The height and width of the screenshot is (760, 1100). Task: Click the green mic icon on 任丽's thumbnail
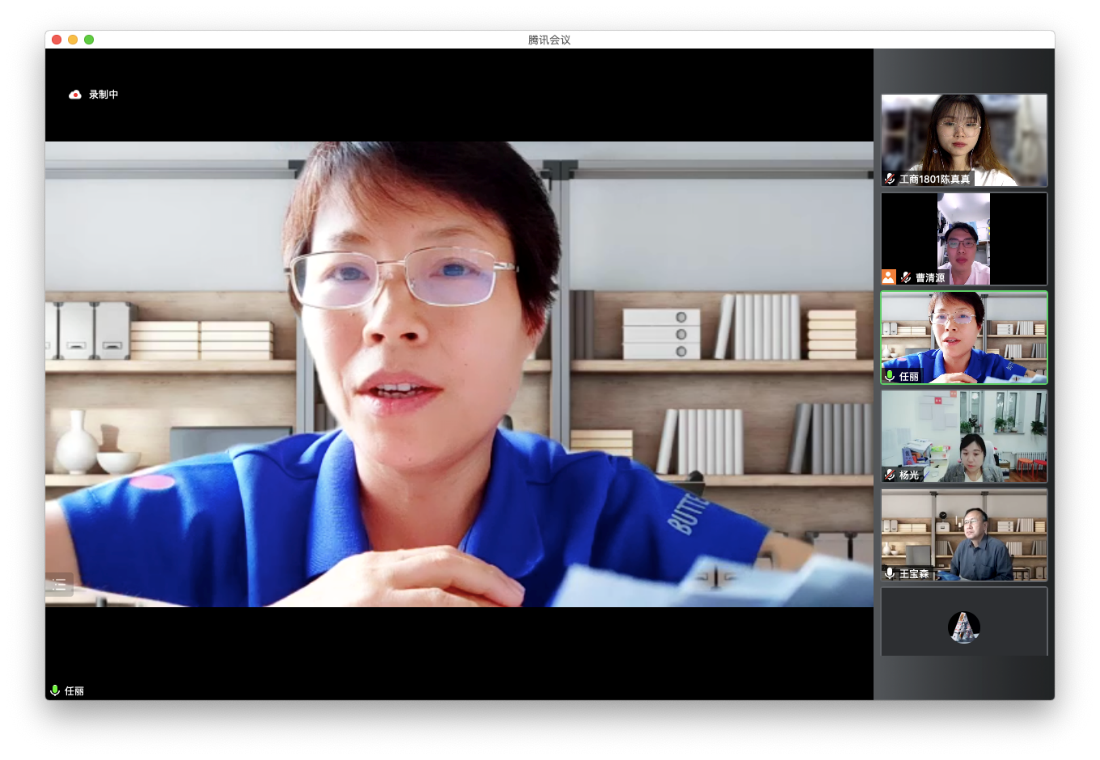tap(890, 377)
